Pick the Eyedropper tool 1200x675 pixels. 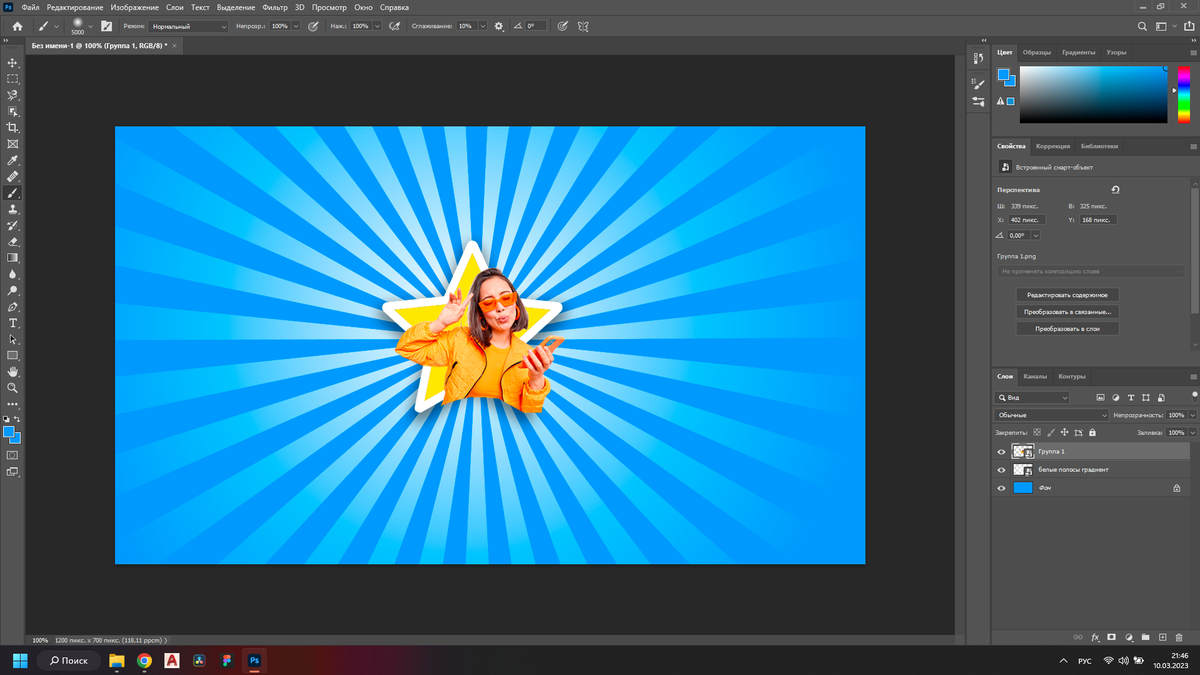pos(13,160)
